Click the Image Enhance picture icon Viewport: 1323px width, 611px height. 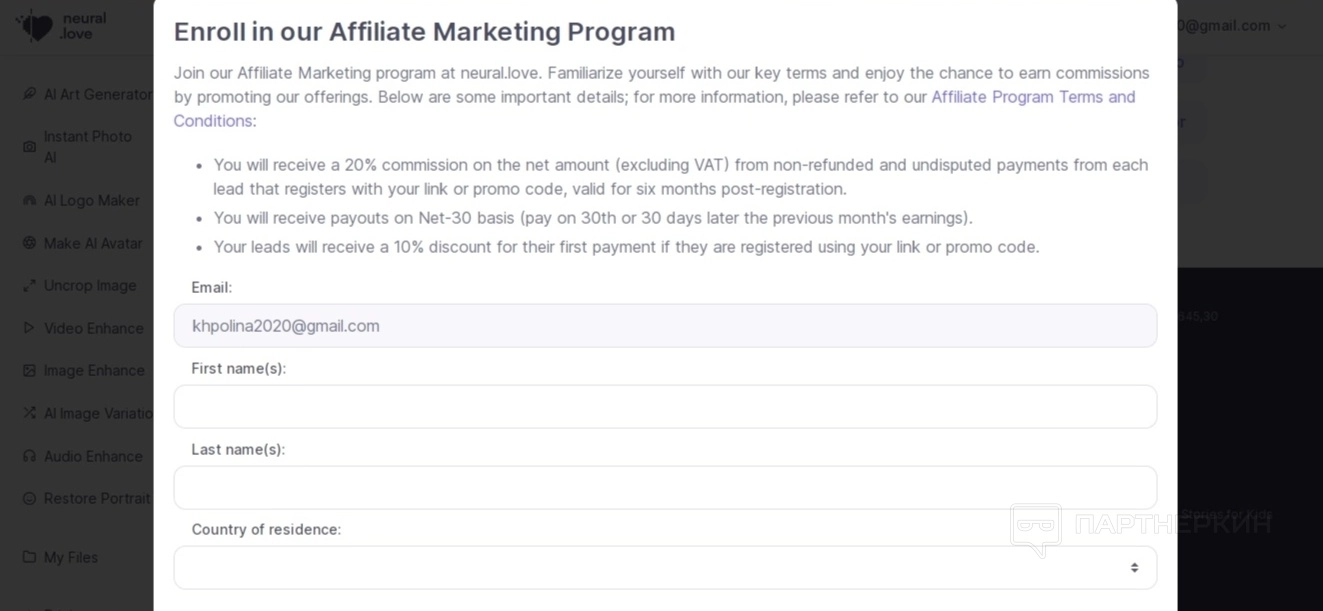tap(29, 370)
